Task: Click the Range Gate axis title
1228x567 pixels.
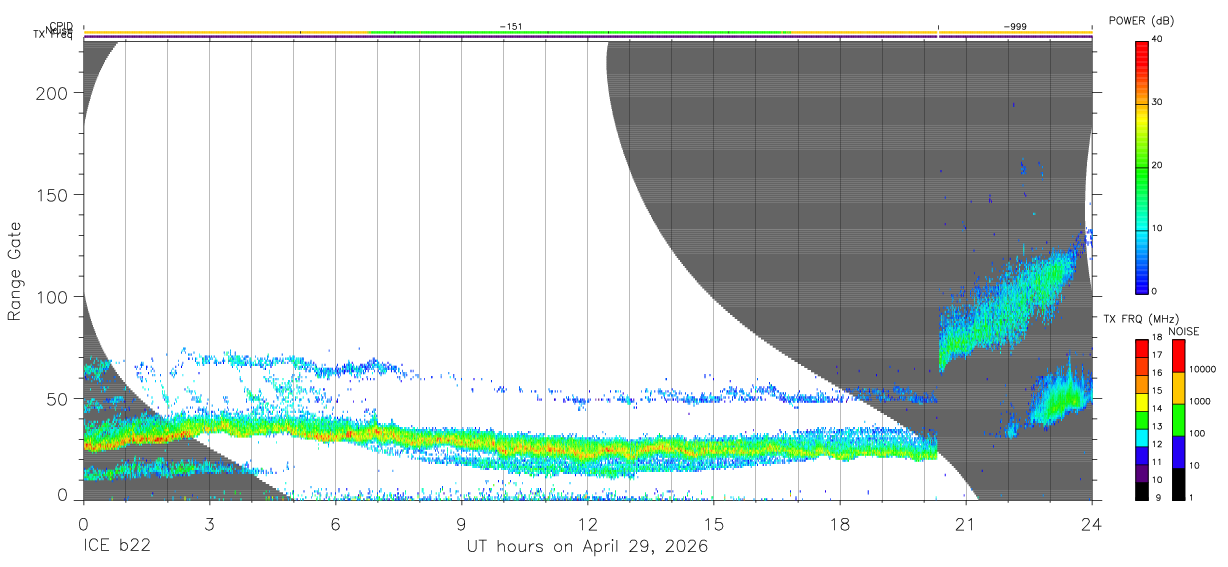Action: [15, 271]
